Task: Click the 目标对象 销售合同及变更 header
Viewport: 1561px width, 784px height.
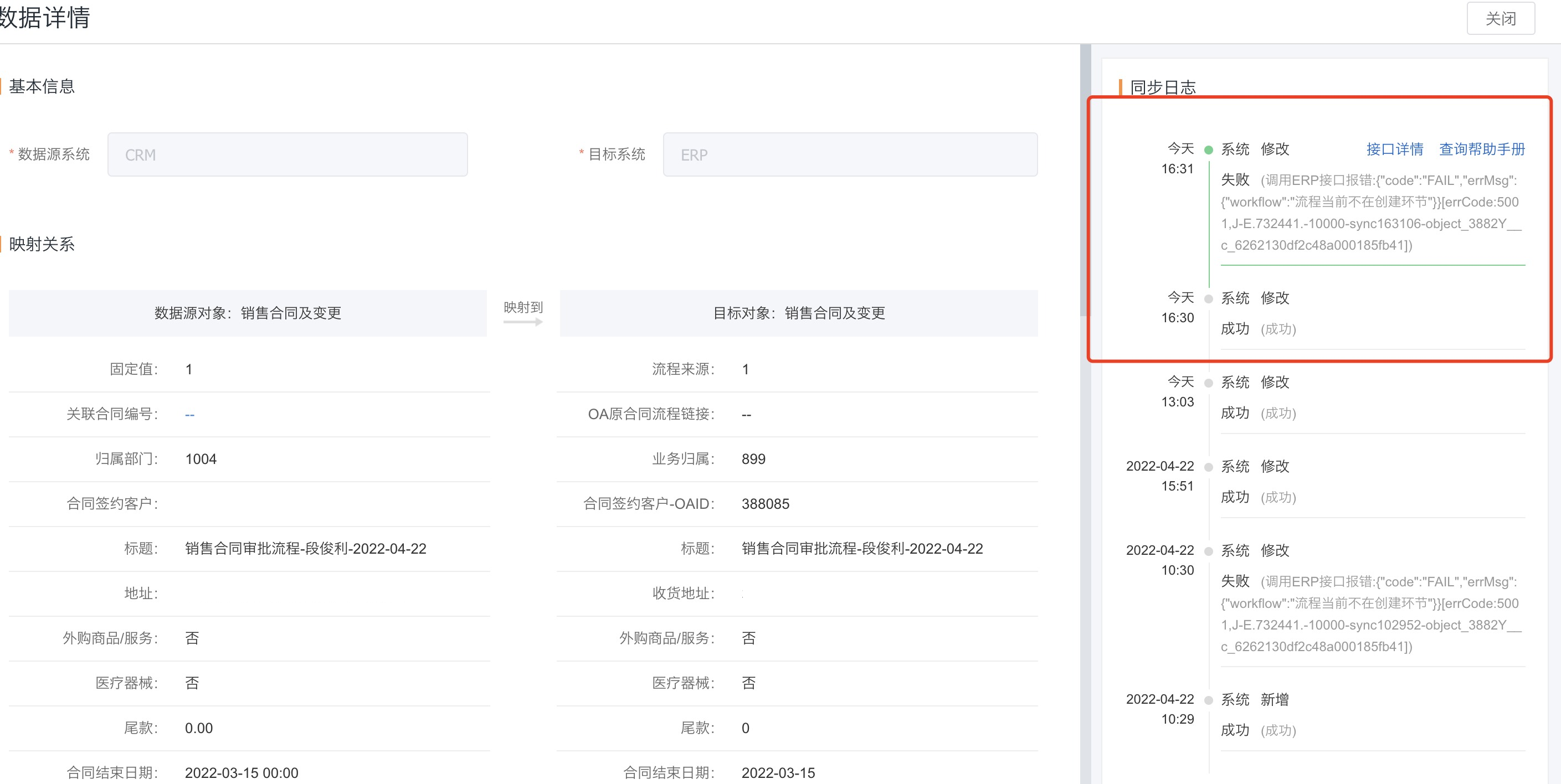Action: pos(798,313)
